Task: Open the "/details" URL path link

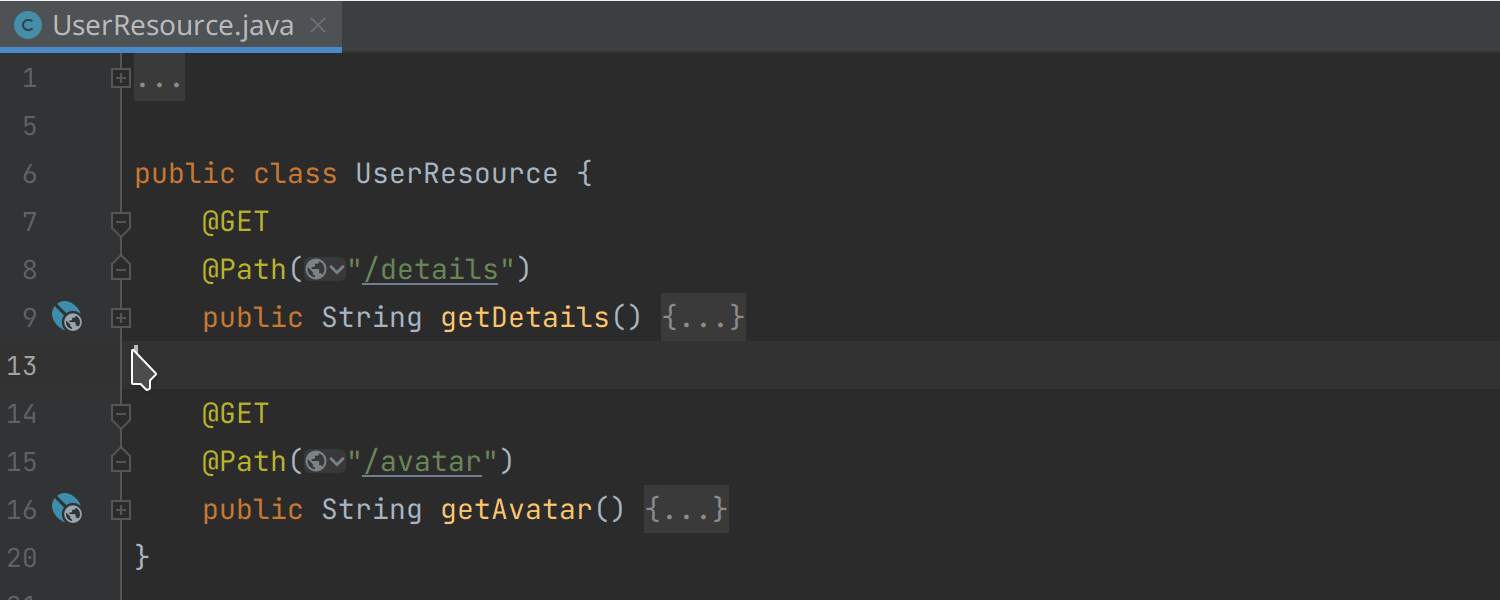Action: point(432,269)
